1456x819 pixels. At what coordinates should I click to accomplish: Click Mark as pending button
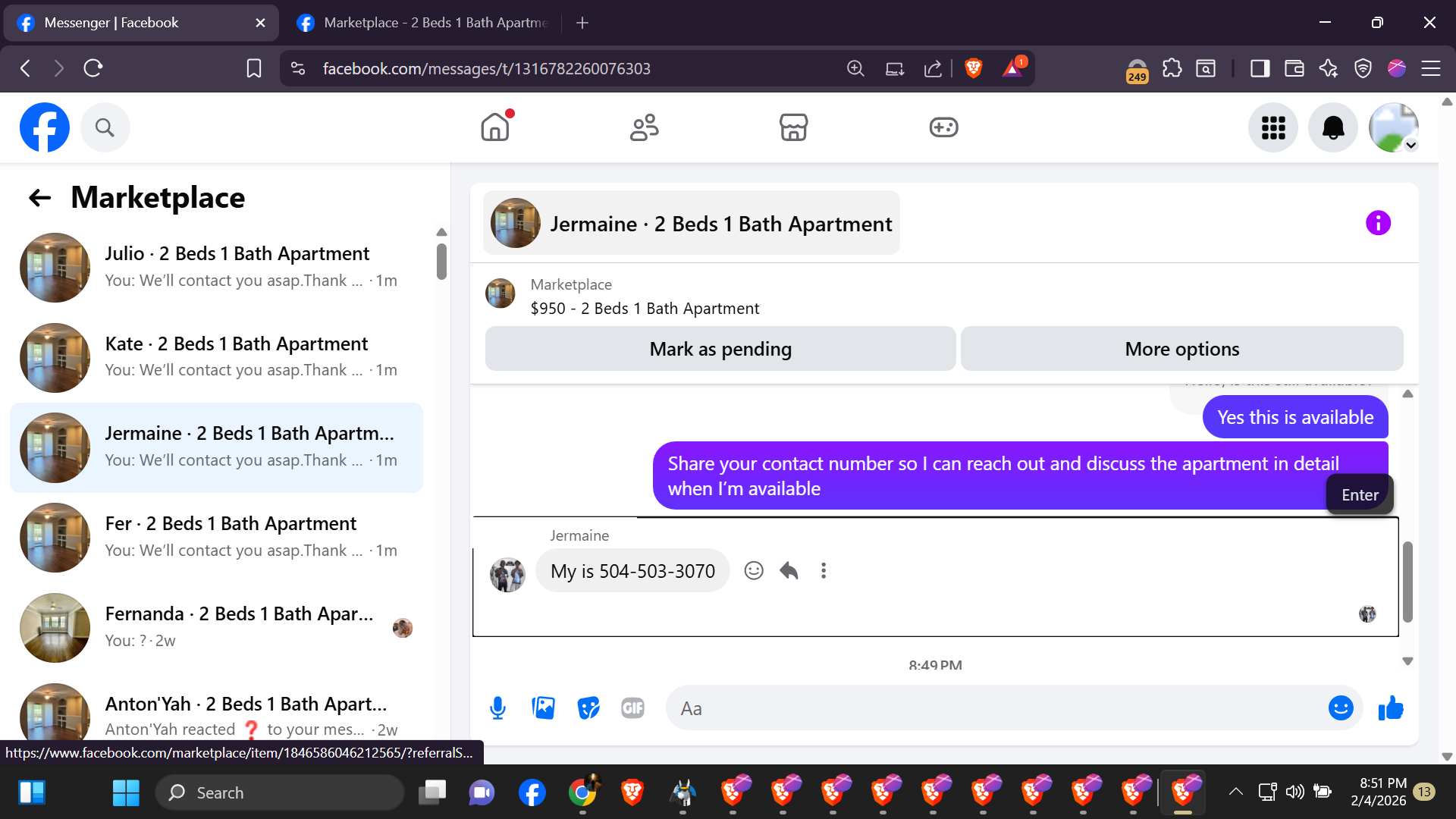coord(720,349)
